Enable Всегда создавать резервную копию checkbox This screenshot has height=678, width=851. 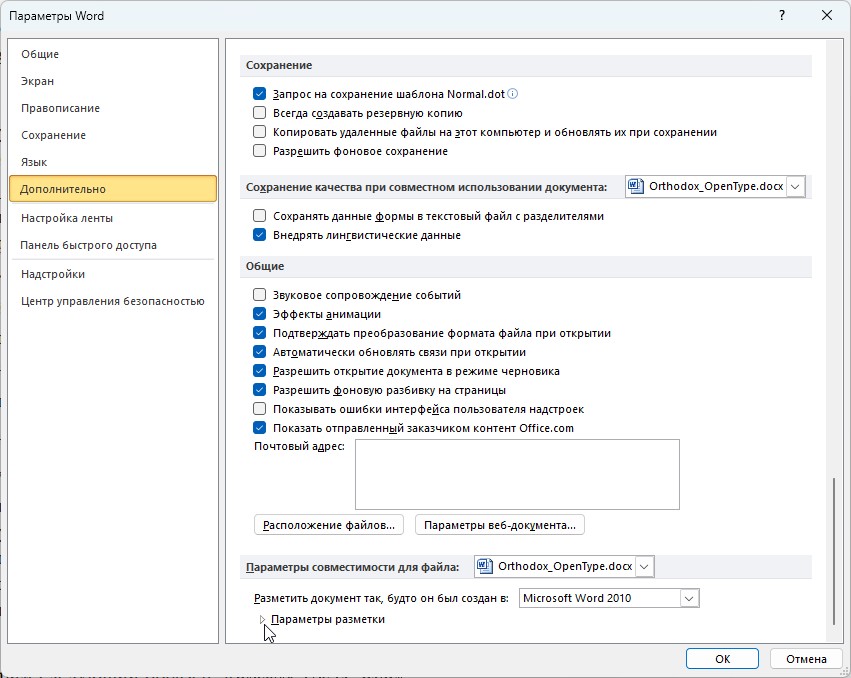(259, 113)
